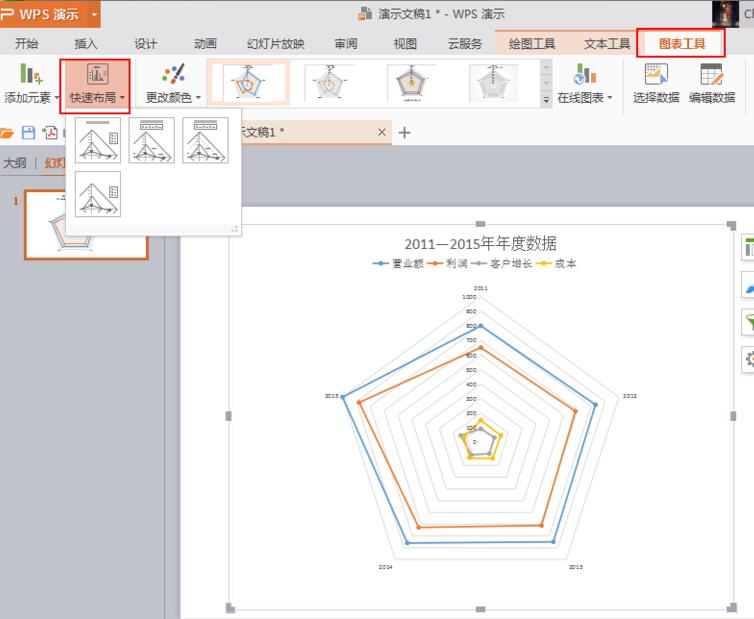This screenshot has height=619, width=754.
Task: Close the 演示文稿1 document tab
Action: tap(382, 132)
